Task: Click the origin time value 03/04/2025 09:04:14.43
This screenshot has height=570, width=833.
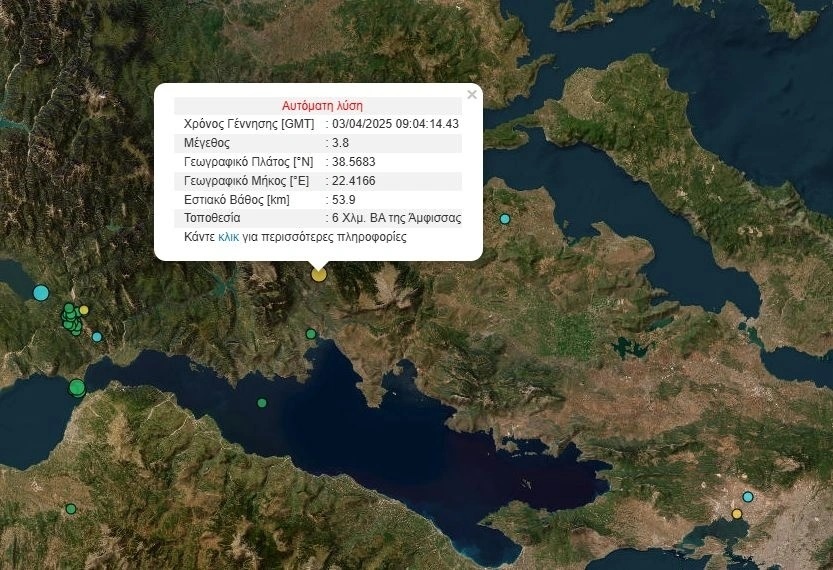Action: tap(395, 124)
